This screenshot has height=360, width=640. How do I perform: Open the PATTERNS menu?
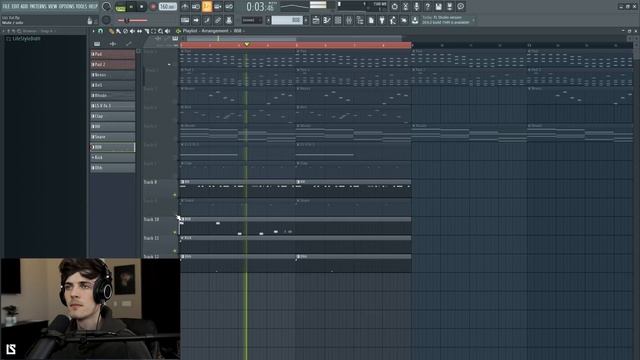tap(38, 6)
